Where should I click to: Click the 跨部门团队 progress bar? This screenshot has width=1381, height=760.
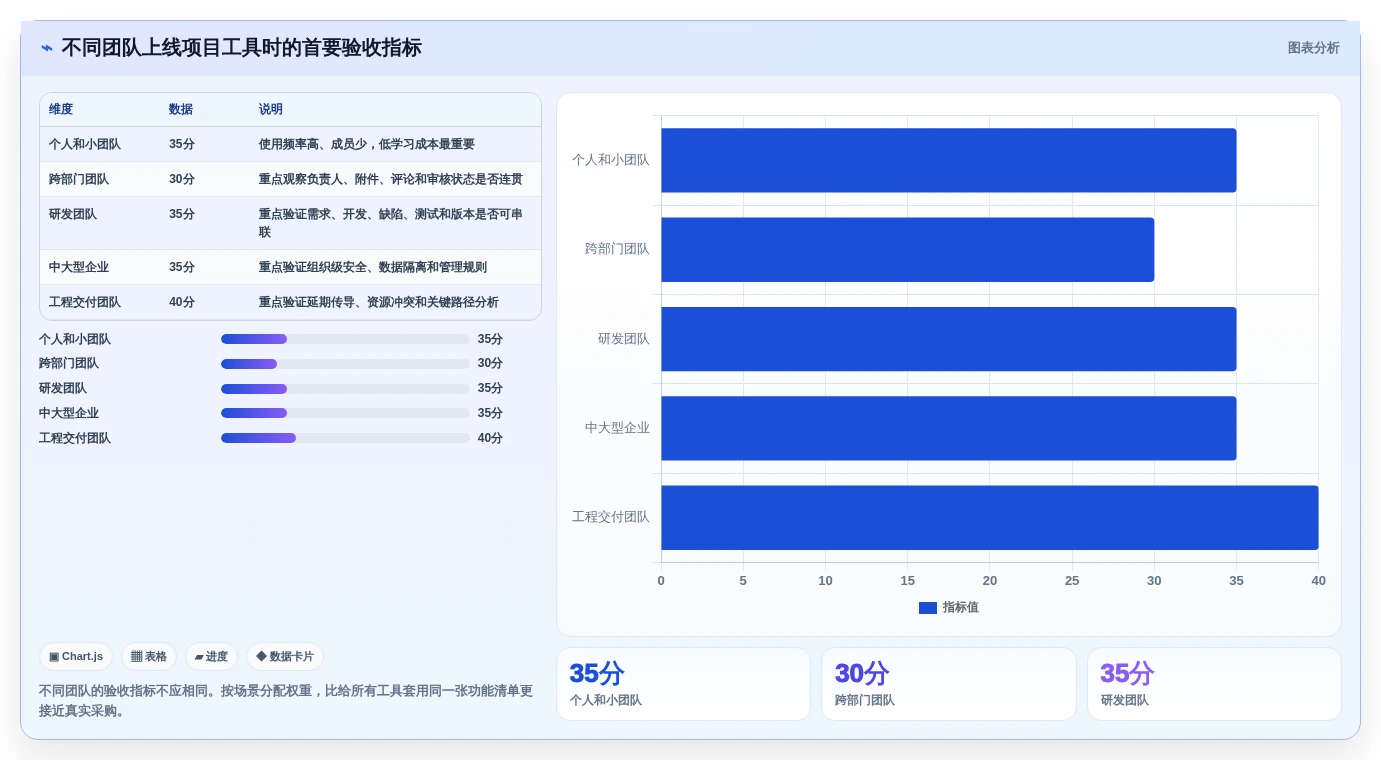tap(345, 364)
